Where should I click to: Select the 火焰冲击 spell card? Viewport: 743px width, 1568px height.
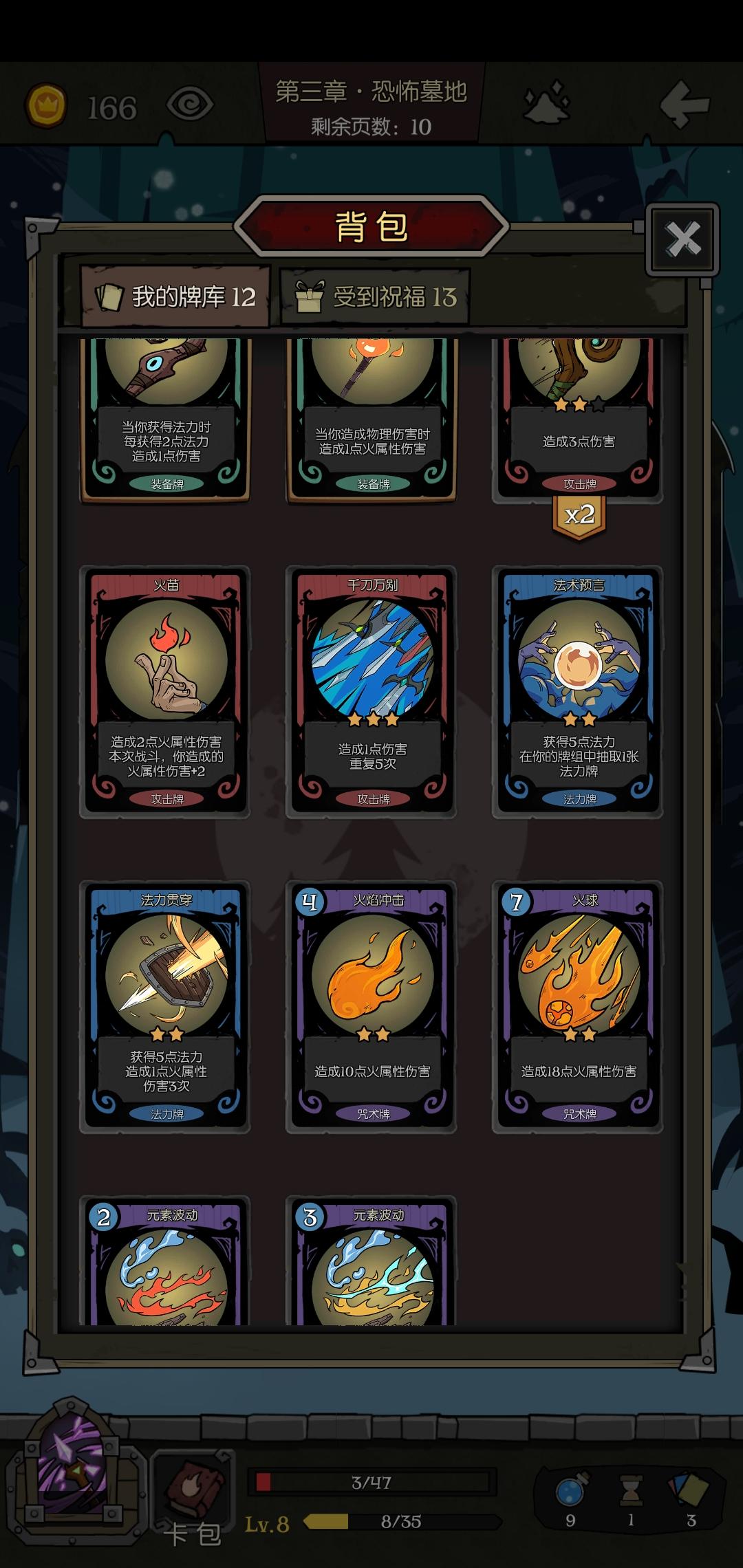(371, 1007)
